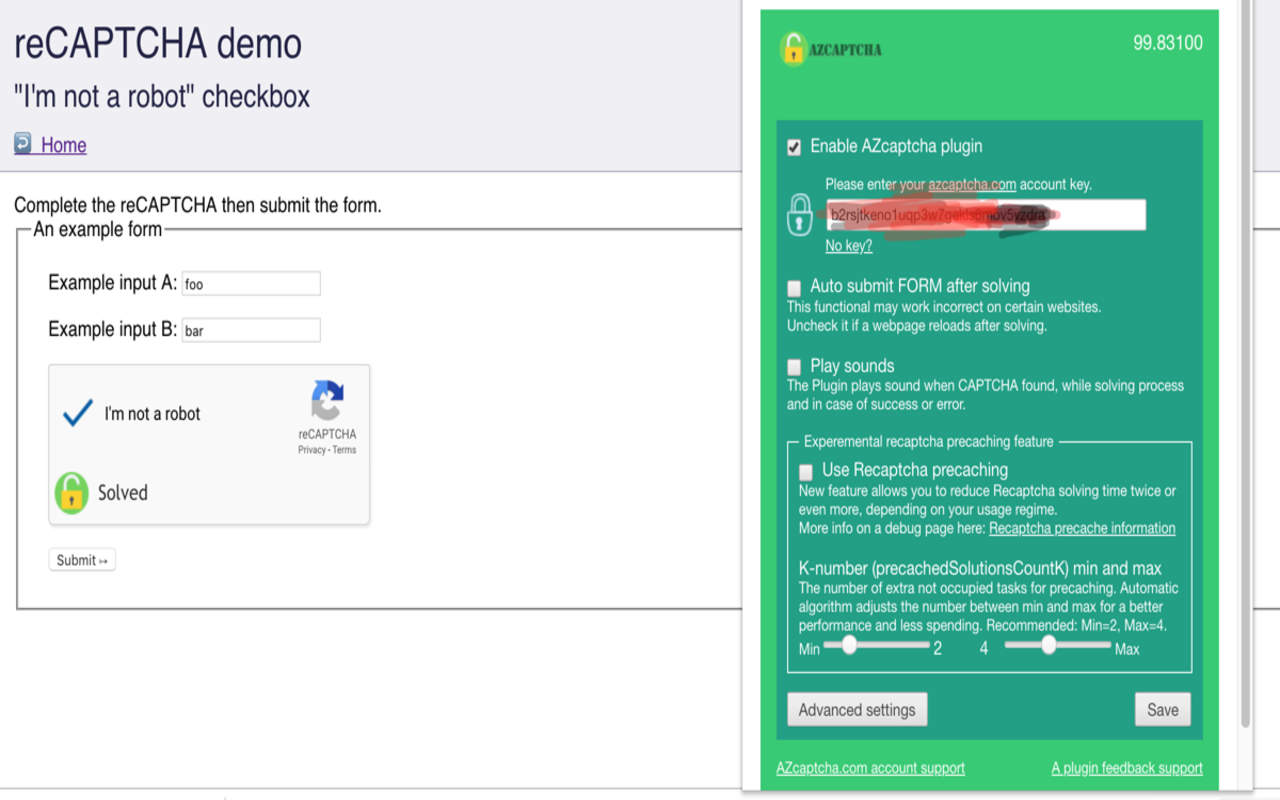
Task: Click the green Solved padlock icon
Action: click(72, 493)
